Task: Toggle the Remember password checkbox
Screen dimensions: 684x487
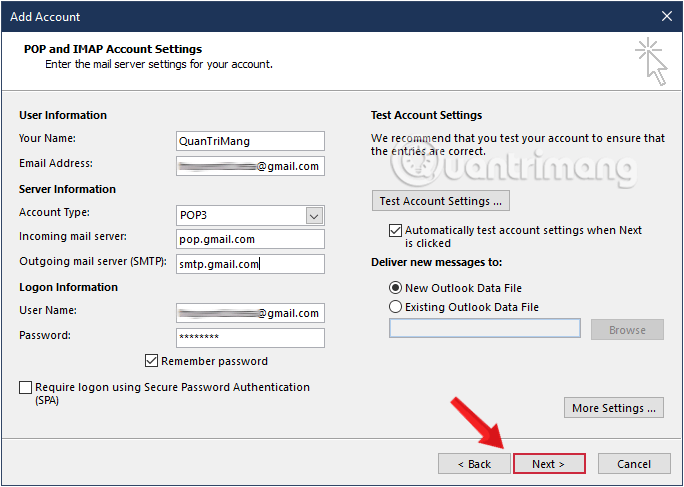Action: click(151, 361)
